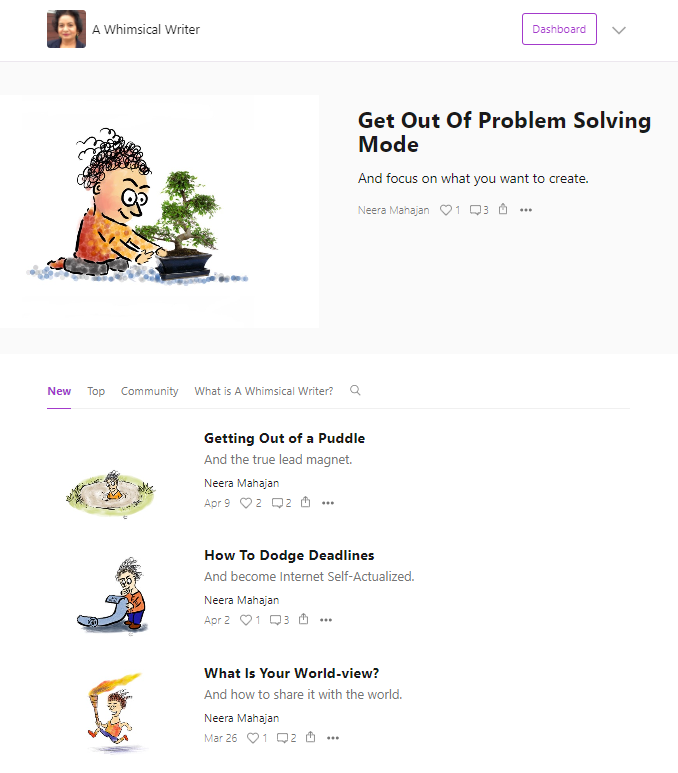Open comments on the featured Problem Solving post
678x773 pixels.
(479, 210)
